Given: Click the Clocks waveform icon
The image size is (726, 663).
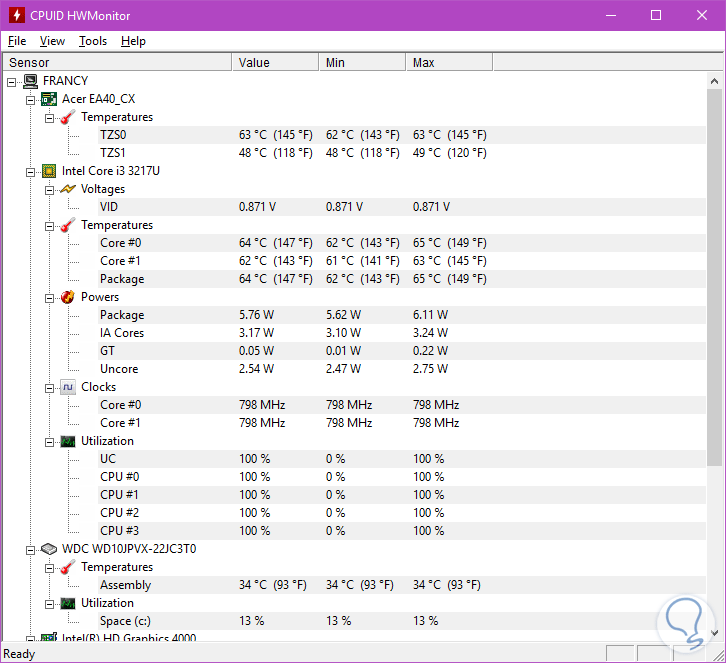Looking at the screenshot, I should pyautogui.click(x=68, y=387).
